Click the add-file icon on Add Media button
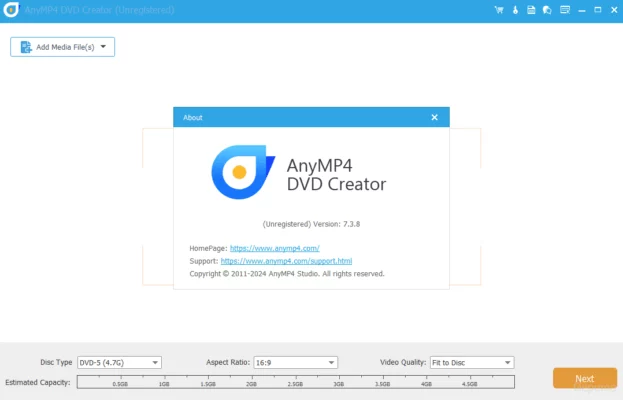The image size is (623, 400). pyautogui.click(x=26, y=47)
